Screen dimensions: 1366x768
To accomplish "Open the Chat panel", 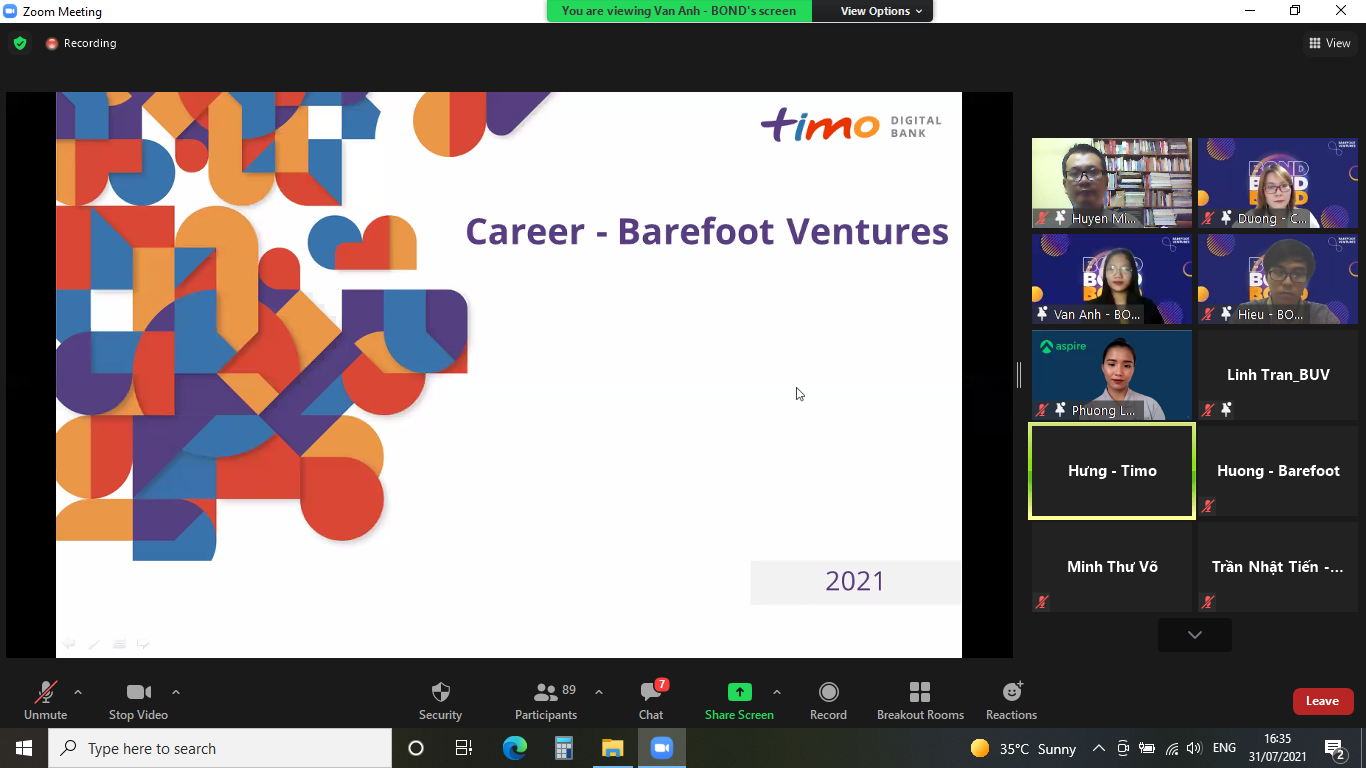I will (x=651, y=692).
